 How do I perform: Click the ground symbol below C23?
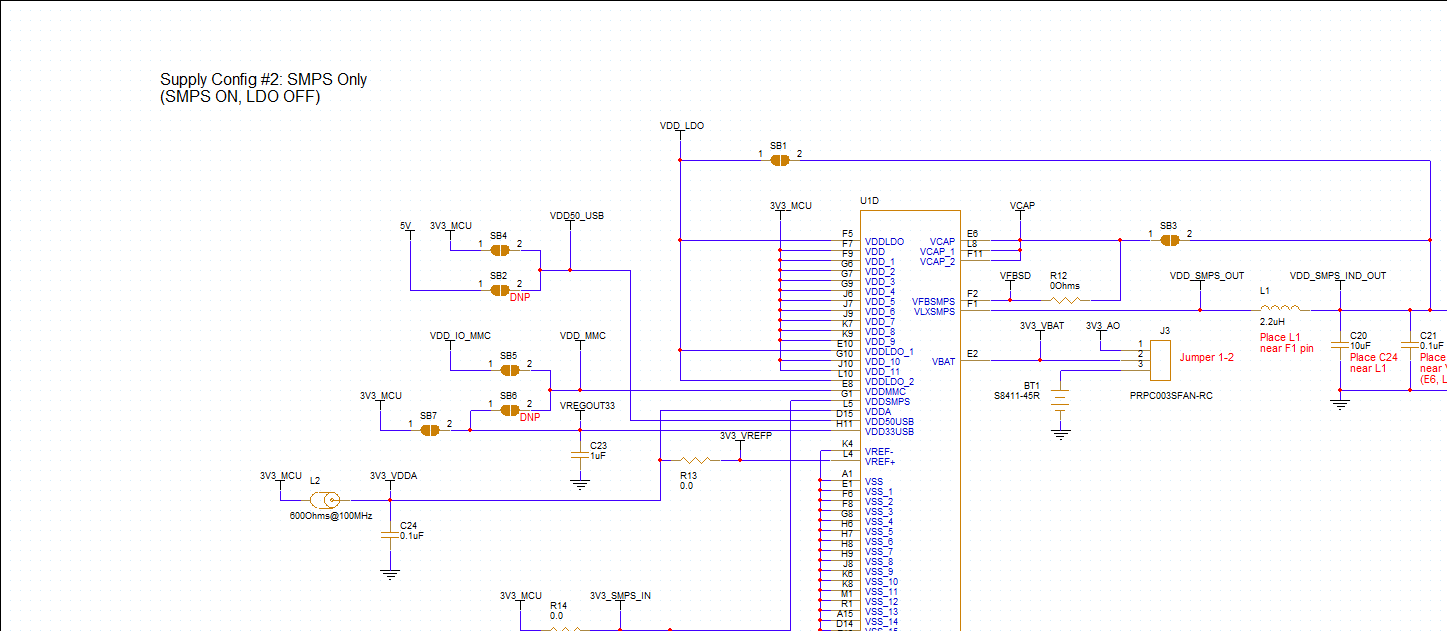[579, 485]
